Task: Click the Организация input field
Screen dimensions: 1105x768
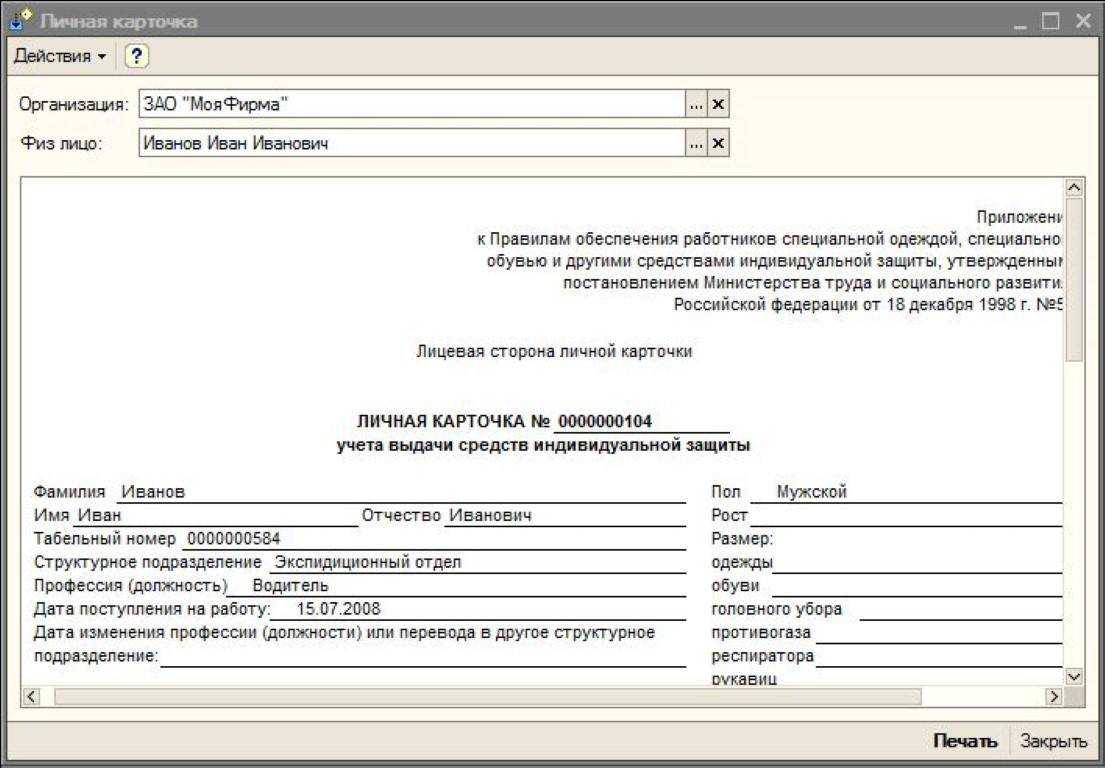Action: pyautogui.click(x=410, y=103)
